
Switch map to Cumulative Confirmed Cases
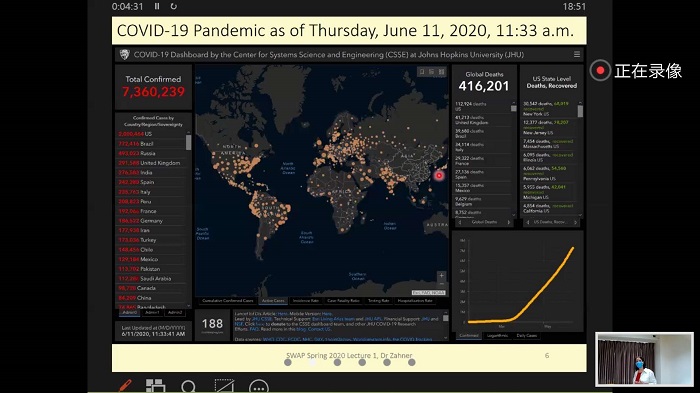click(228, 301)
